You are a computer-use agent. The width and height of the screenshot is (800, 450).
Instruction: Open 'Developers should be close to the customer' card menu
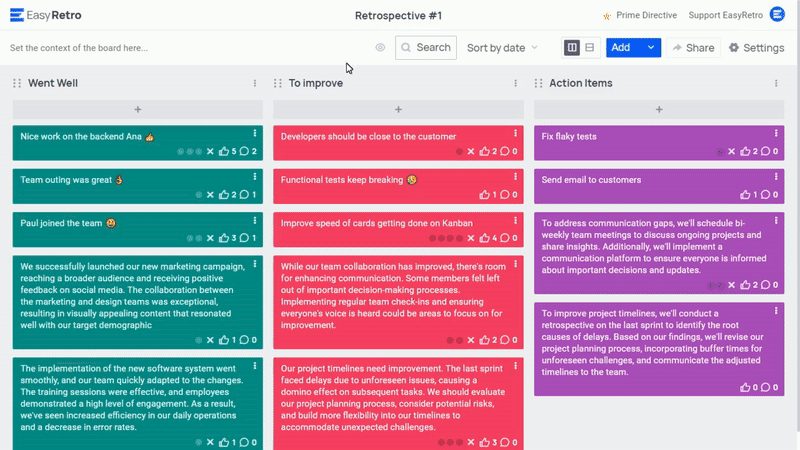pyautogui.click(x=516, y=133)
